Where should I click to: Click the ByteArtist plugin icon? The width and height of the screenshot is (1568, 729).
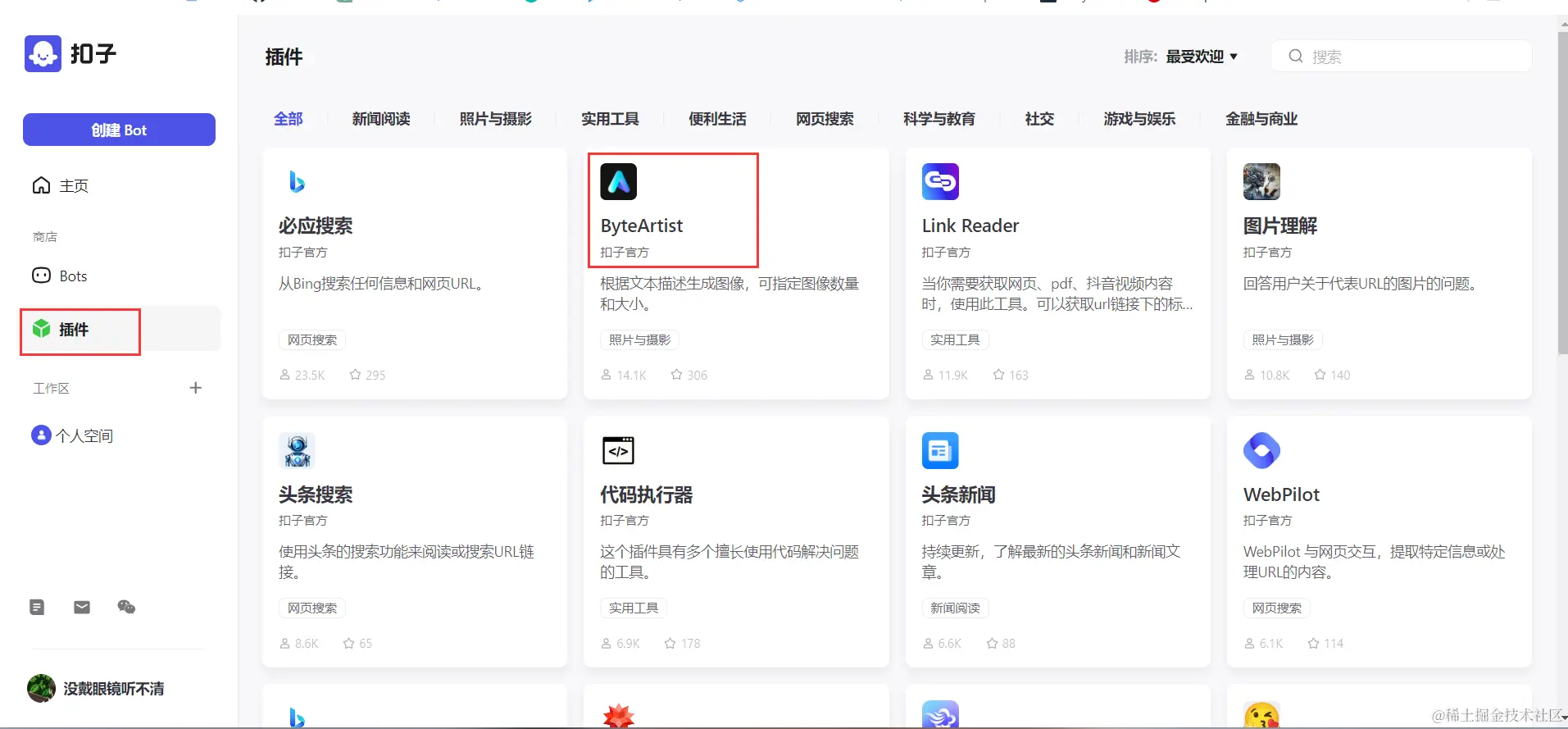coord(619,182)
